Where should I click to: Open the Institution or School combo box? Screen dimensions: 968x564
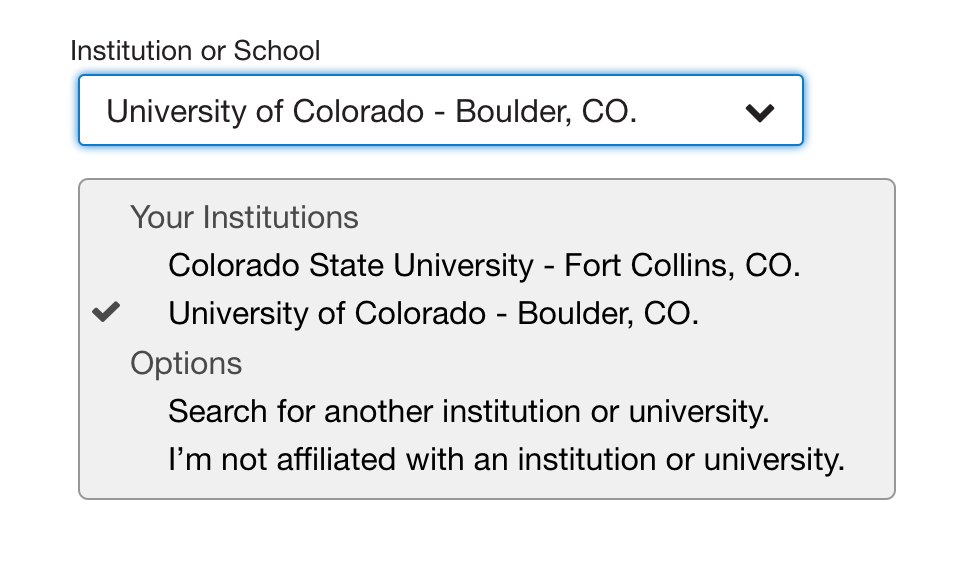[440, 111]
